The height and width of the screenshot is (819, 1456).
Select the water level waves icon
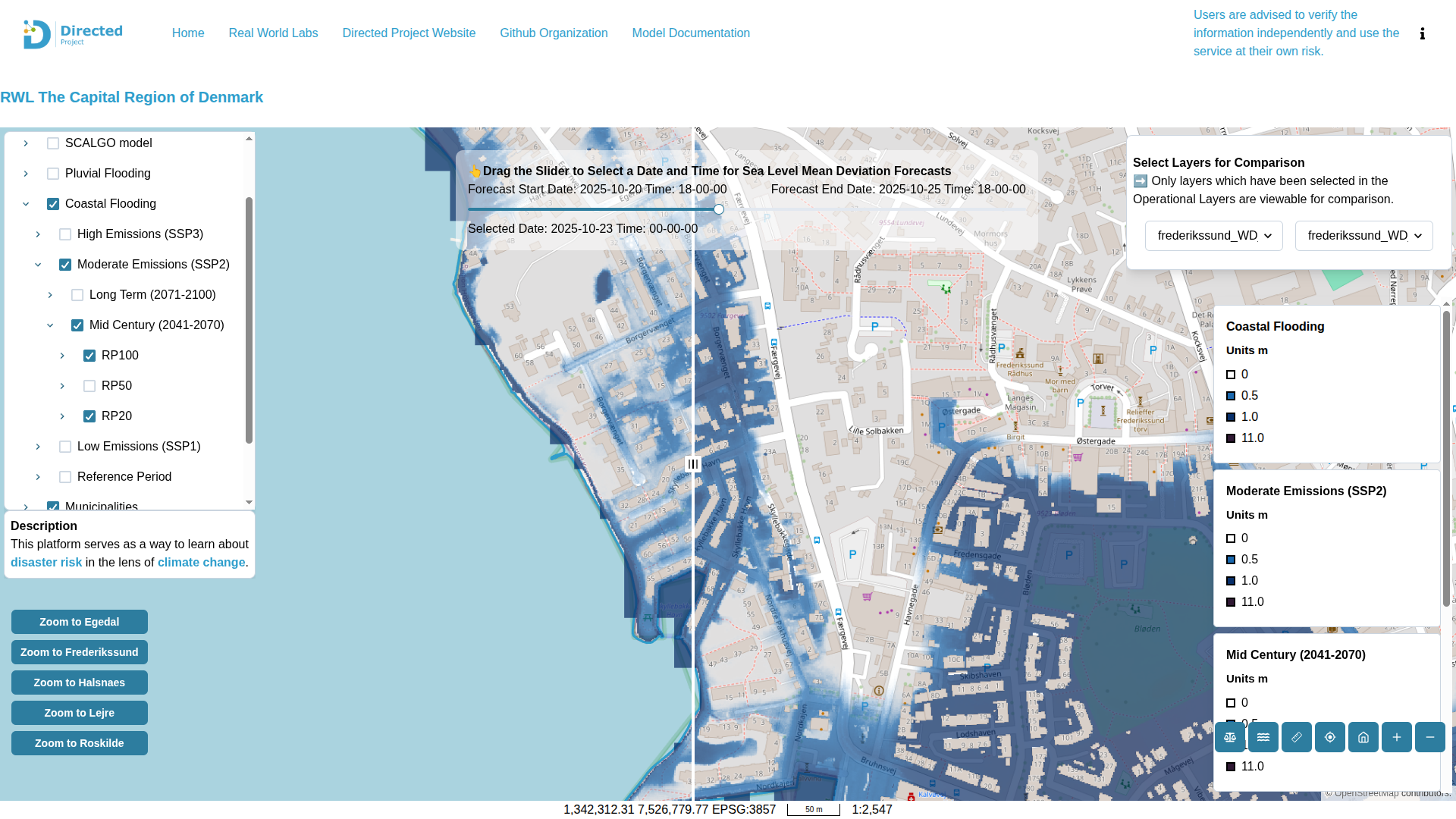1263,737
